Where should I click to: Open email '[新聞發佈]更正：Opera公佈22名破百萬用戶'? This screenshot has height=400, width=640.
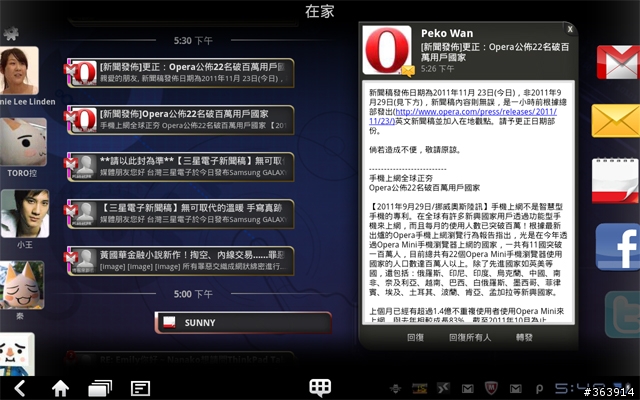[180, 73]
